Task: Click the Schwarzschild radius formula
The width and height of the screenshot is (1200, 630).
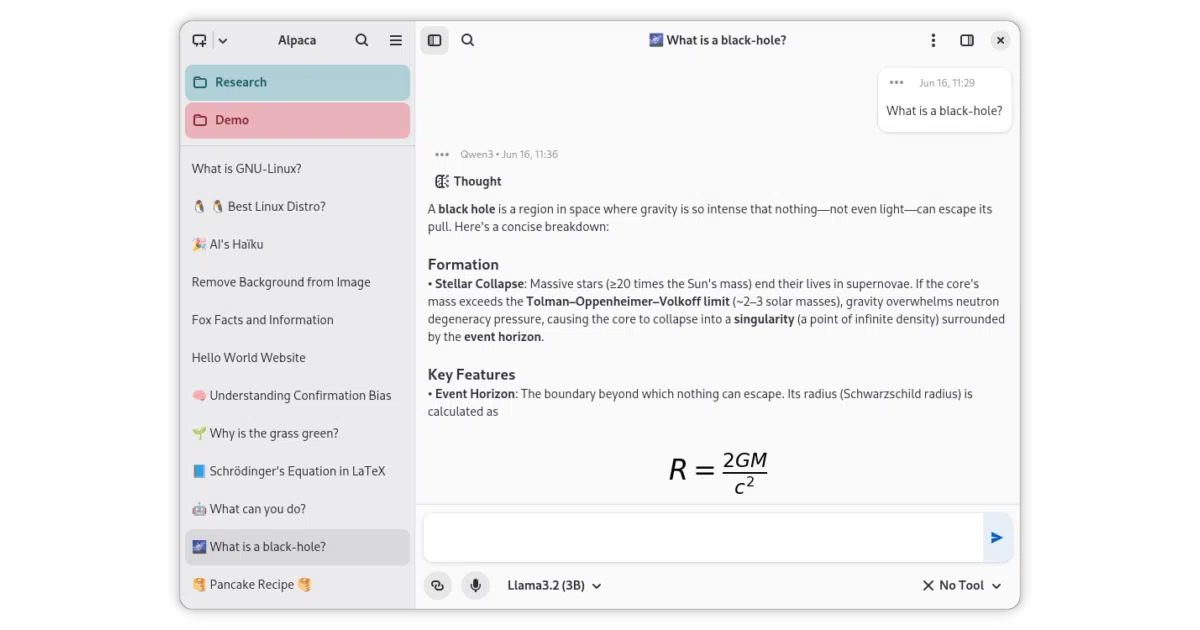Action: coord(718,471)
